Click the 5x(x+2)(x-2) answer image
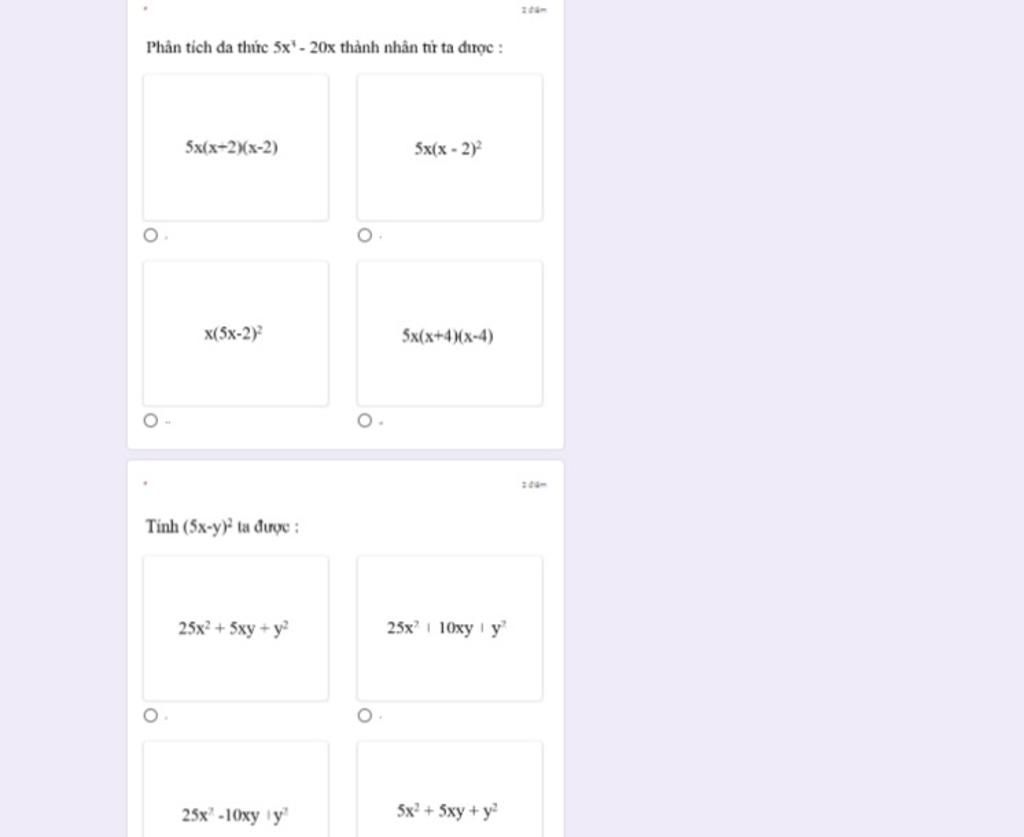Image resolution: width=1024 pixels, height=837 pixels. (236, 147)
